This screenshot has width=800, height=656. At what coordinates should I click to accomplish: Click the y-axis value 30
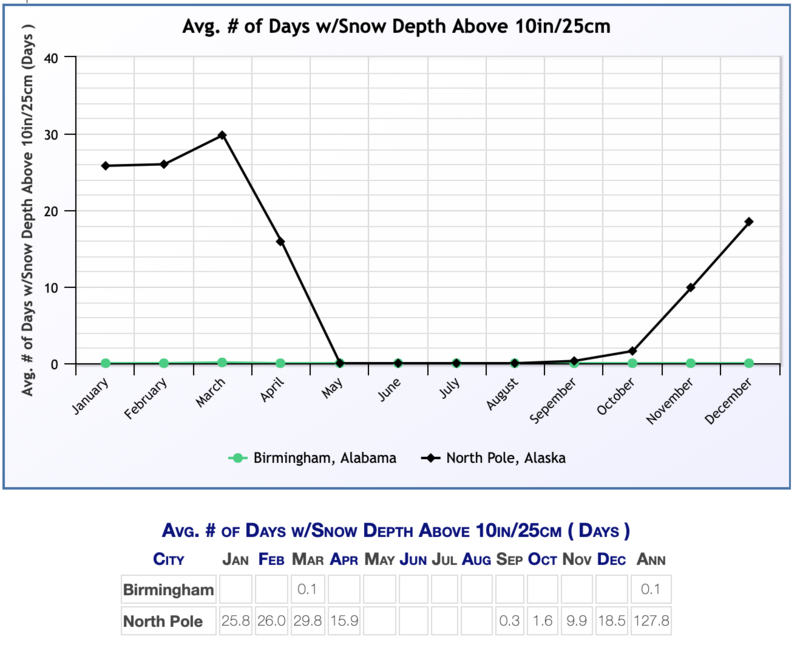(x=51, y=135)
